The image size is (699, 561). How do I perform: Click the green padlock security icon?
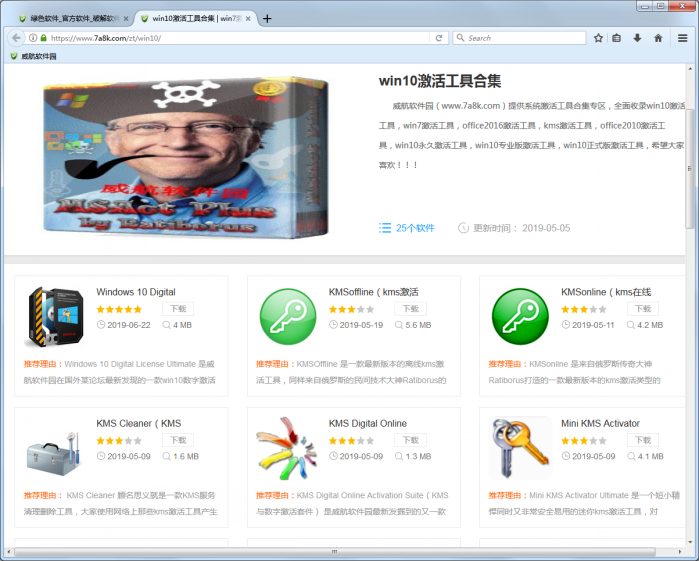tap(43, 38)
